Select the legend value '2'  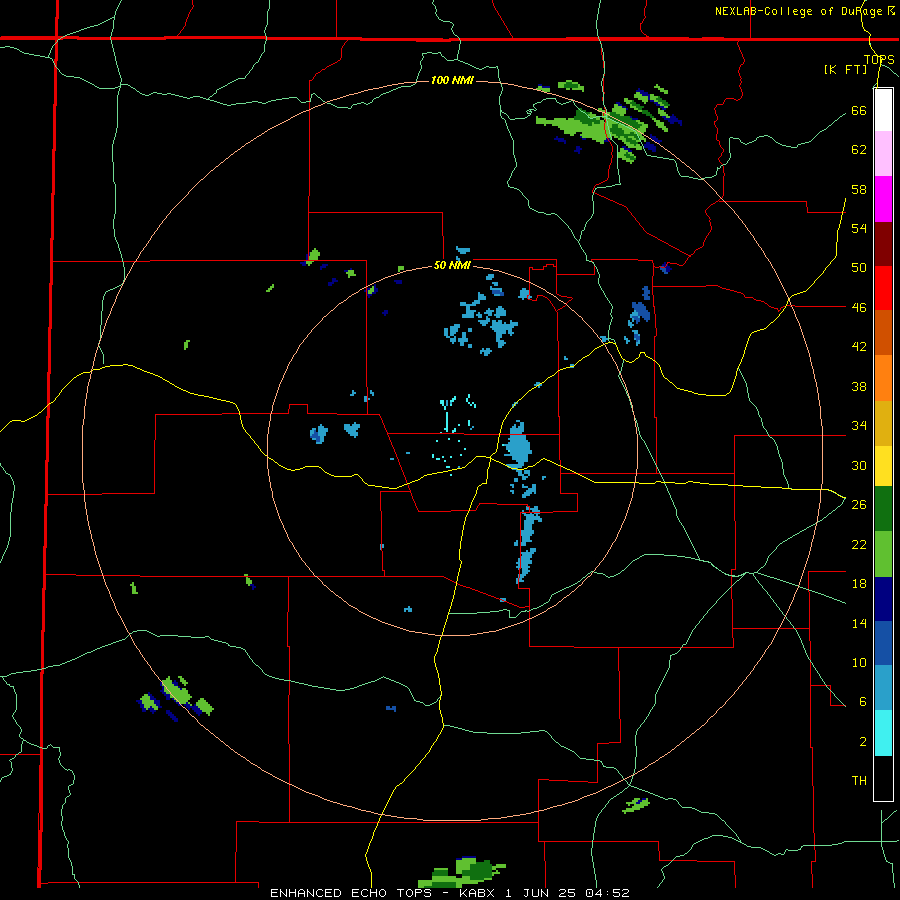(x=862, y=742)
